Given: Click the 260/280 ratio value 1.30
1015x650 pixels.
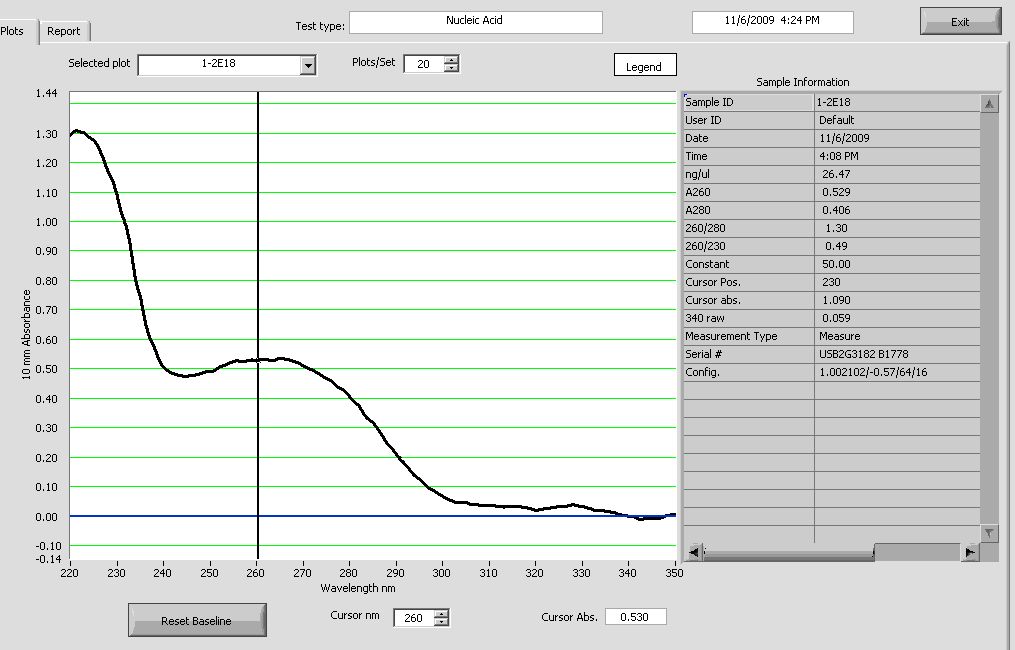Looking at the screenshot, I should point(897,229).
